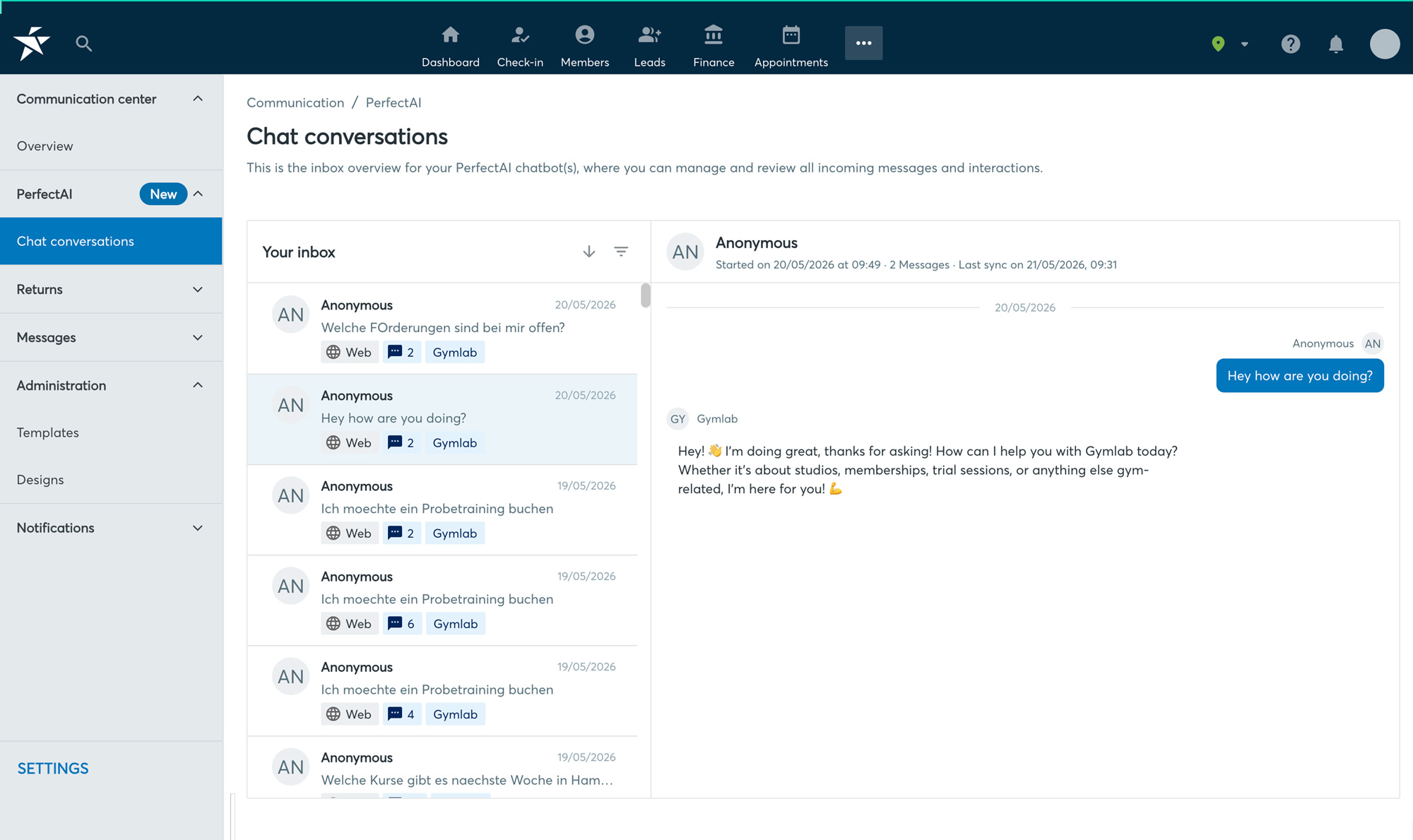Click the search magnifier icon
Image resolution: width=1413 pixels, height=840 pixels.
point(84,44)
